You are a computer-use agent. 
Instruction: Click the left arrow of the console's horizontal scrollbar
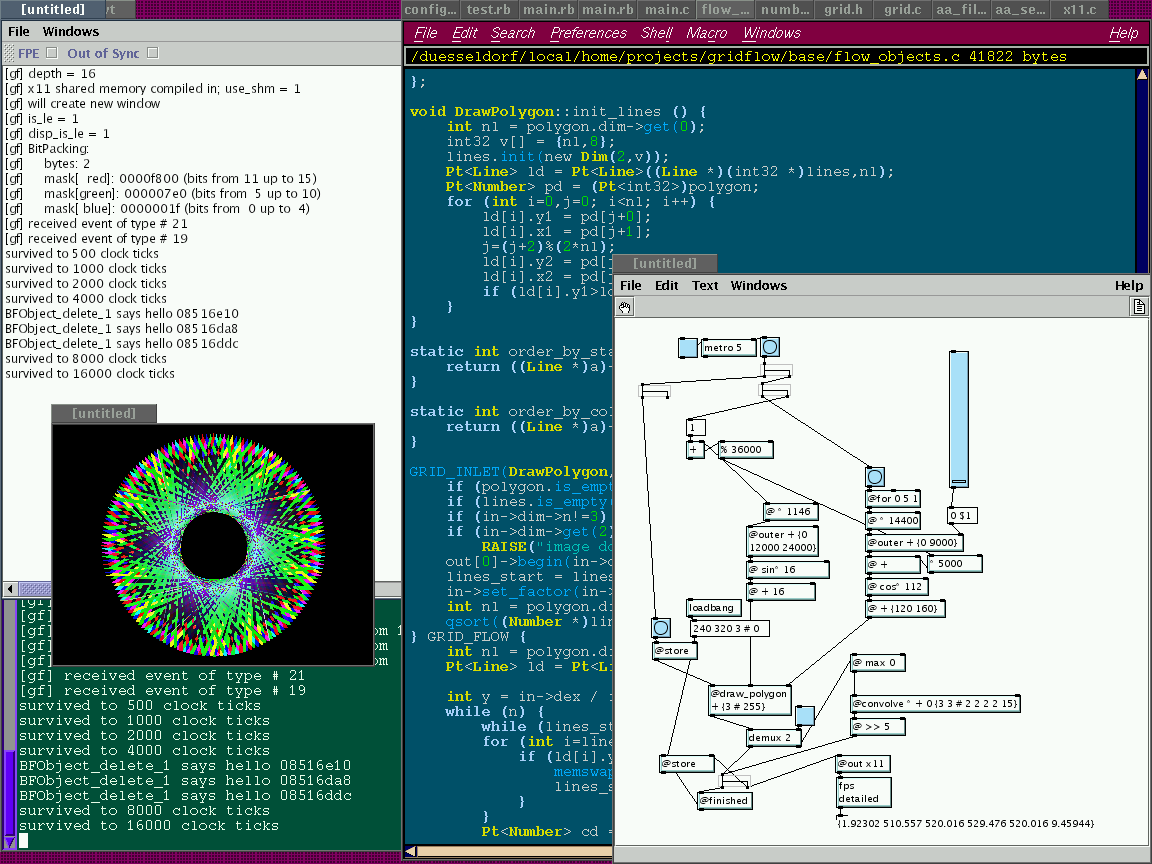point(10,588)
